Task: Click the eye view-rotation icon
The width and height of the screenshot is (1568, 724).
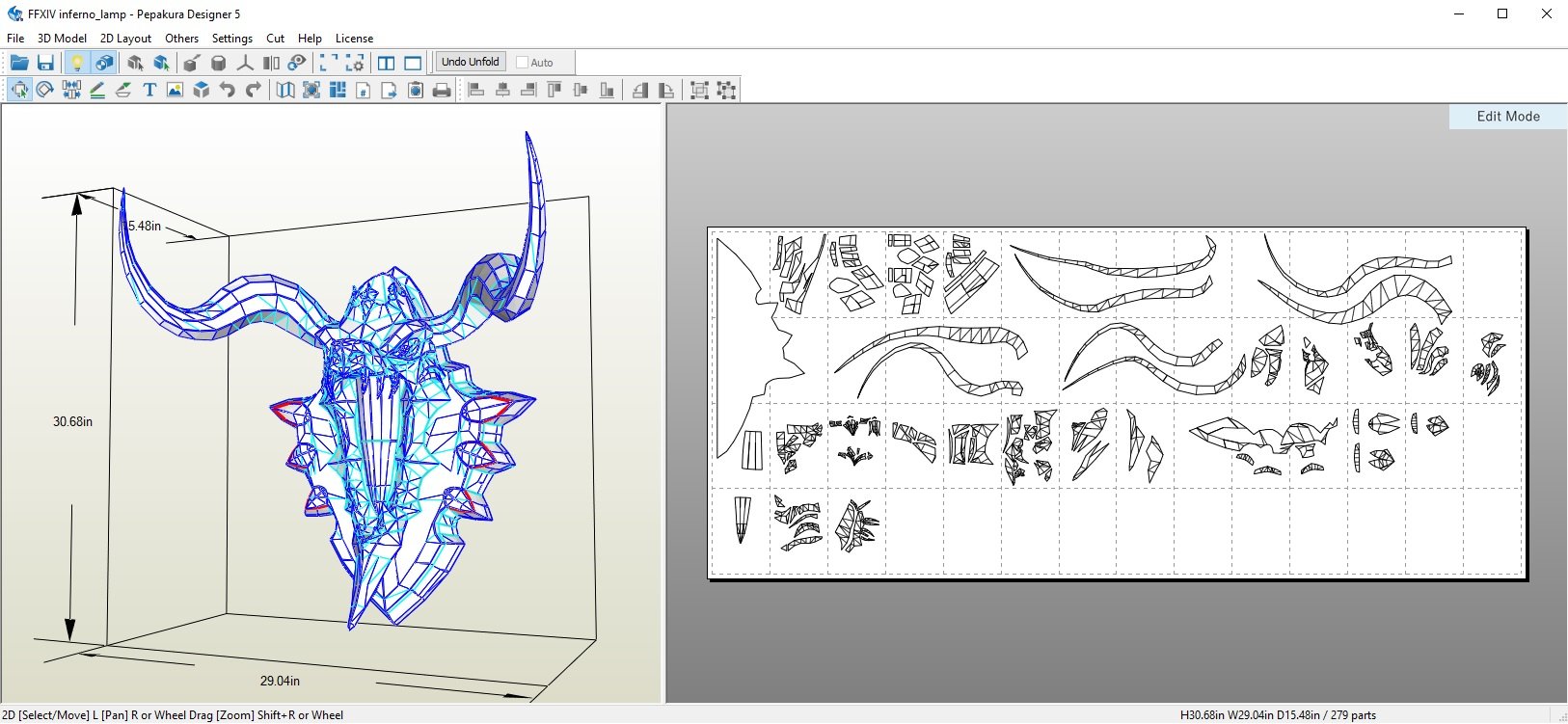Action: 297,63
